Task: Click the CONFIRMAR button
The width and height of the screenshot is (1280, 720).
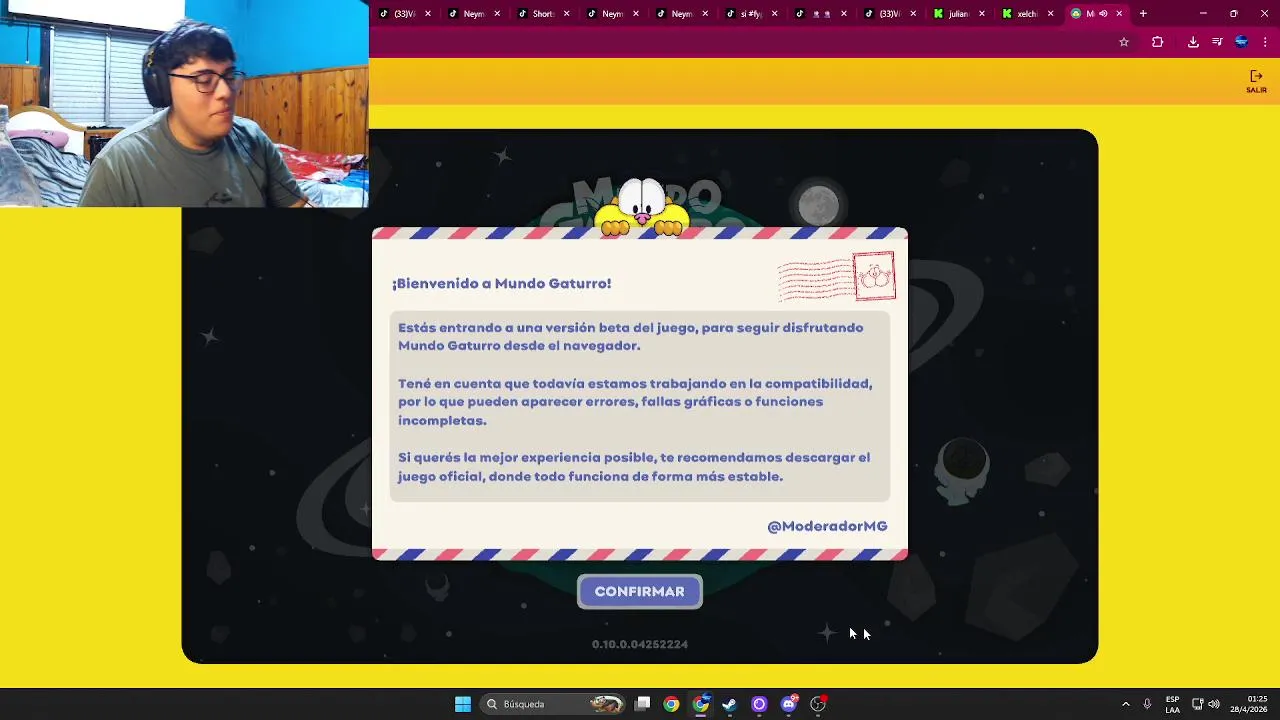Action: point(640,592)
